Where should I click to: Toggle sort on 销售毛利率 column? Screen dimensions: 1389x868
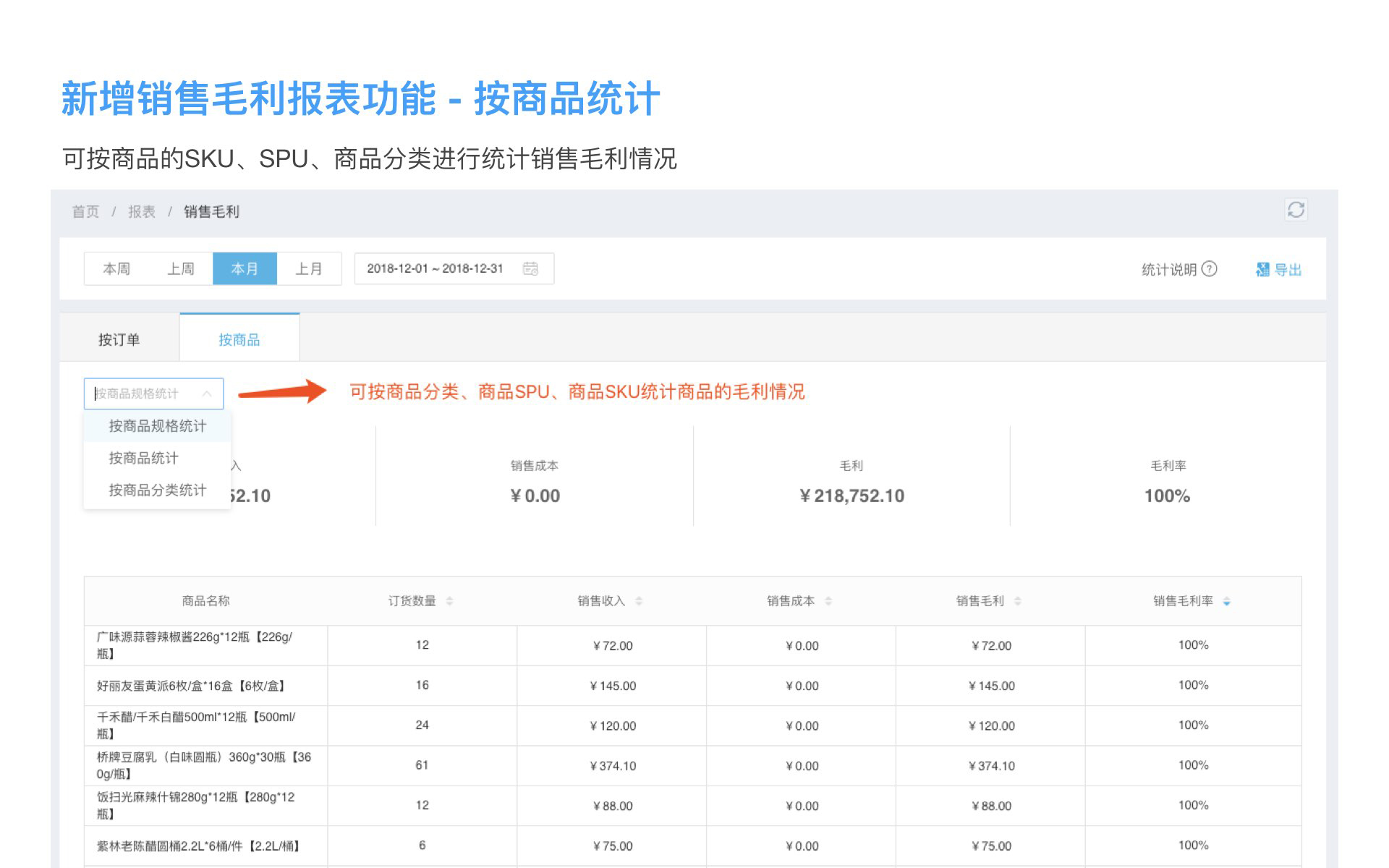click(1226, 601)
